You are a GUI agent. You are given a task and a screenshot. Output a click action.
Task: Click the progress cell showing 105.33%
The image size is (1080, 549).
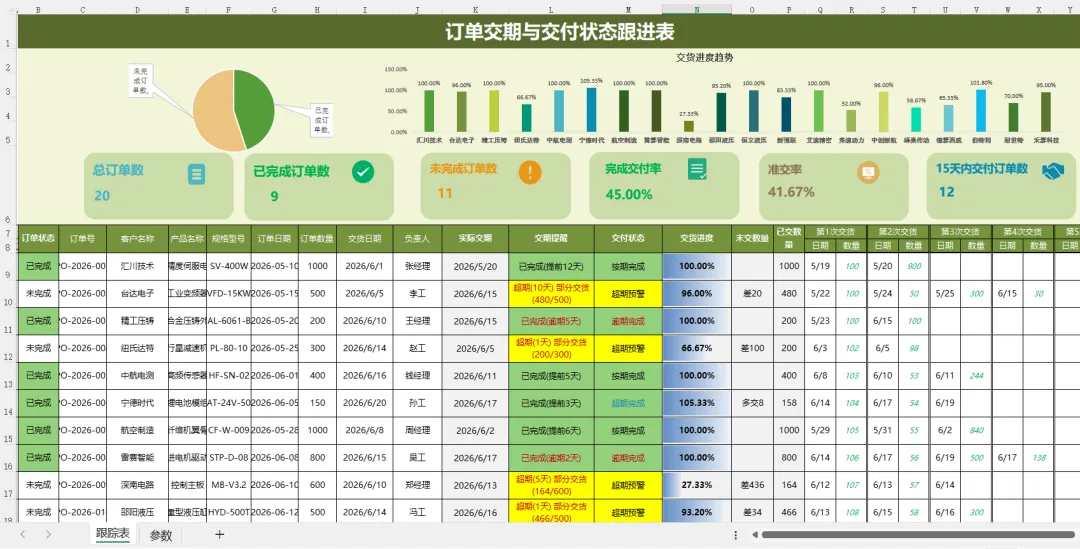click(x=697, y=403)
